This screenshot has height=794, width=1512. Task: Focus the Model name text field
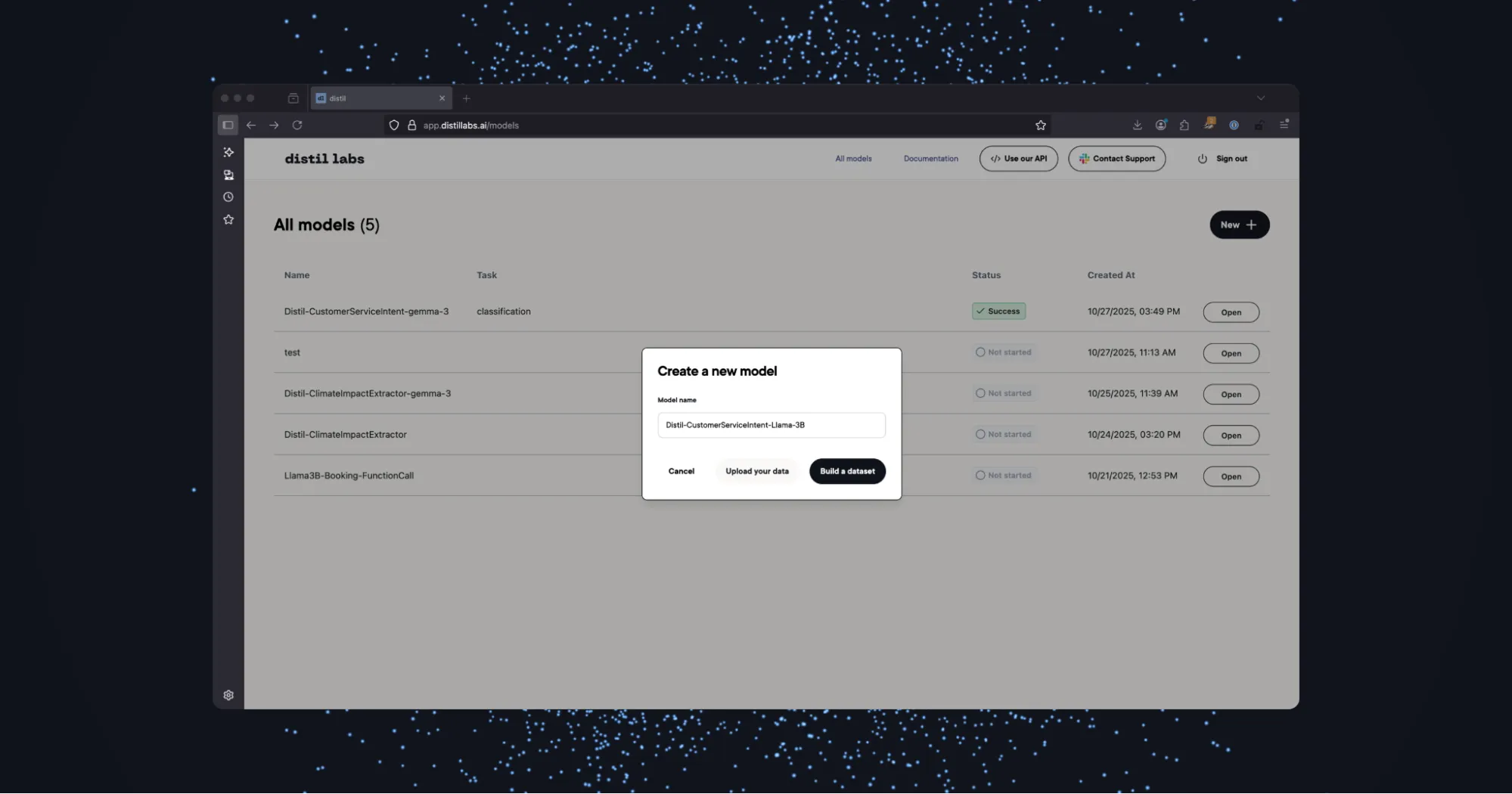coord(771,425)
